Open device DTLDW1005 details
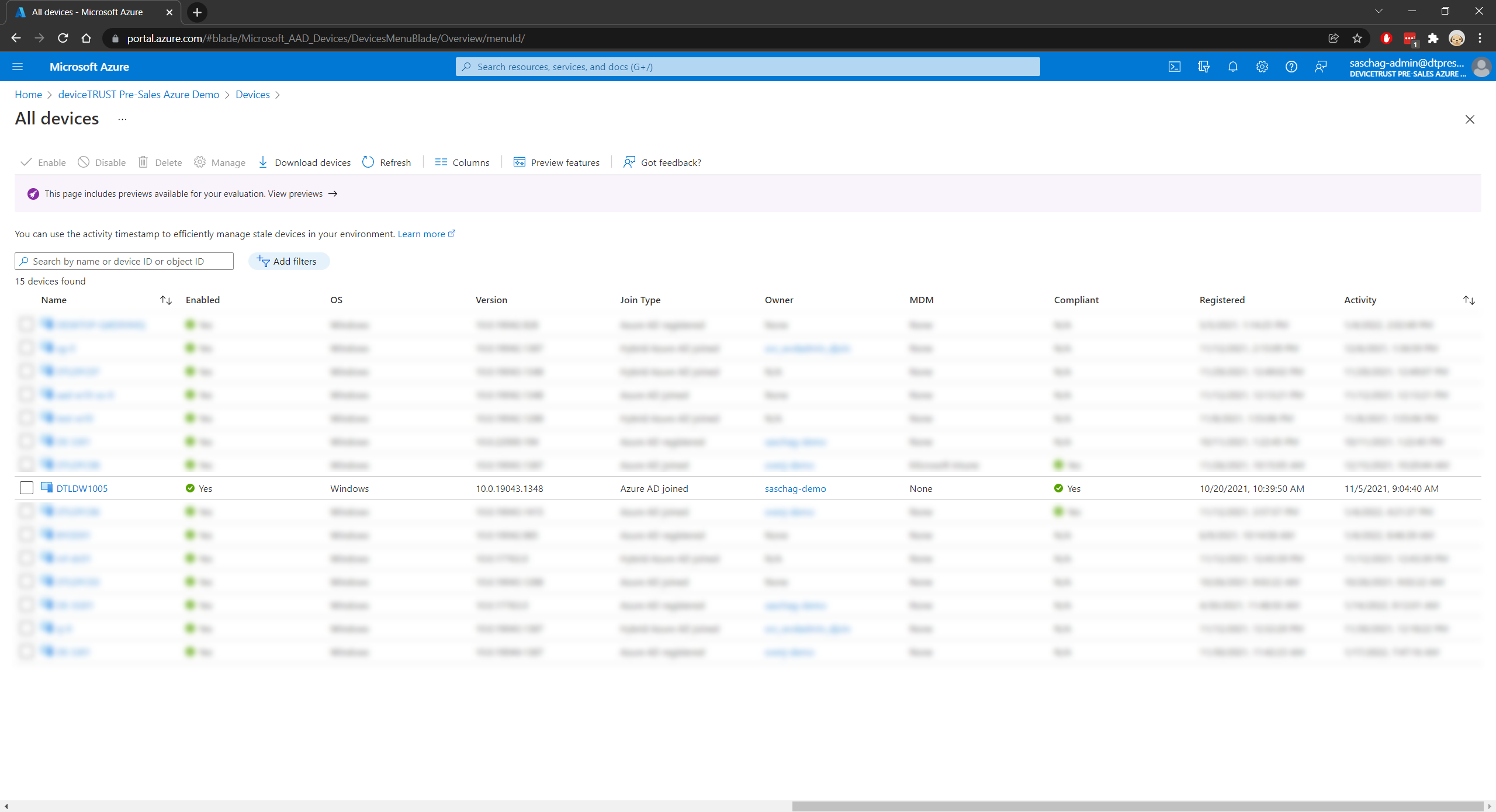The height and width of the screenshot is (812, 1496). pyautogui.click(x=81, y=488)
